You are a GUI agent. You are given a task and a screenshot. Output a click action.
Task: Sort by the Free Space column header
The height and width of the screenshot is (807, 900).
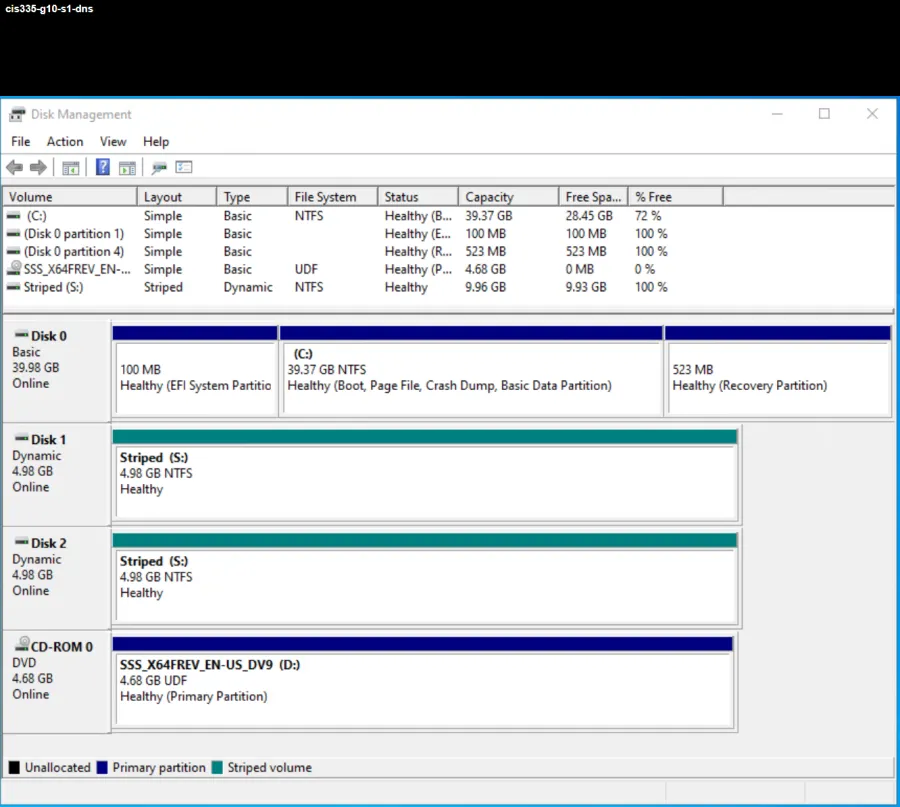[593, 197]
